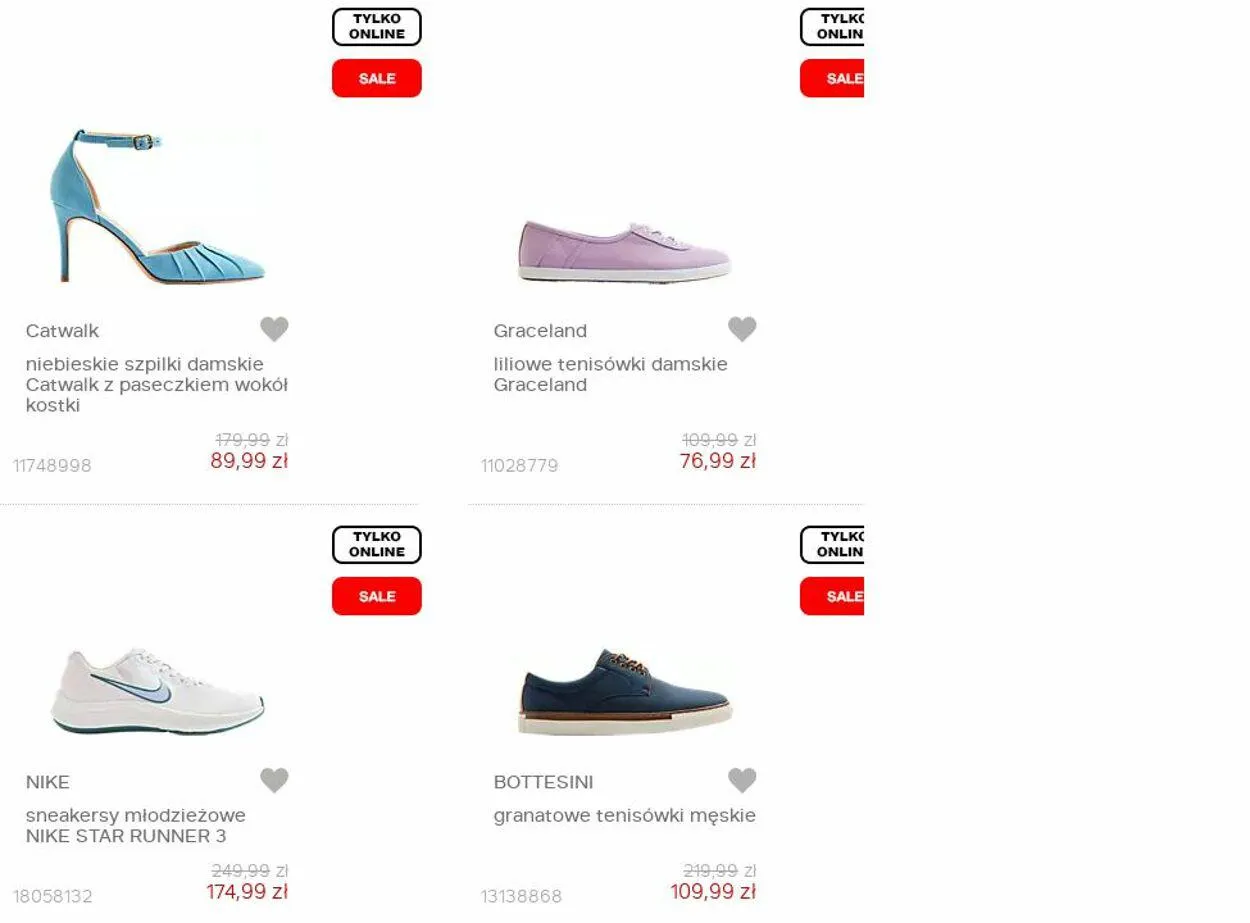The image size is (1250, 923).
Task: Click the Catwalk brand name
Action: pos(62,331)
